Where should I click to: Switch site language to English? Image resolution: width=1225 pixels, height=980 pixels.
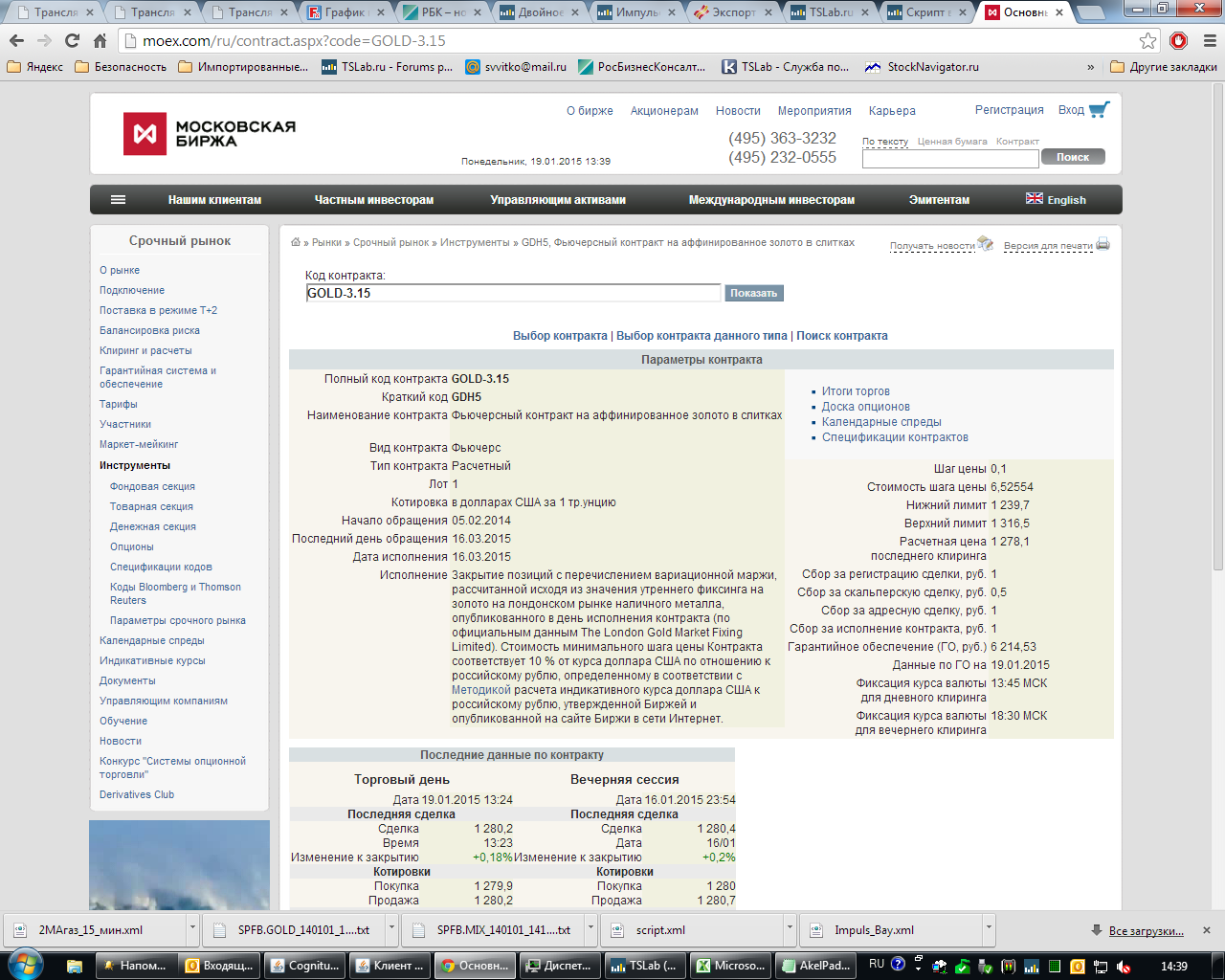[1056, 200]
